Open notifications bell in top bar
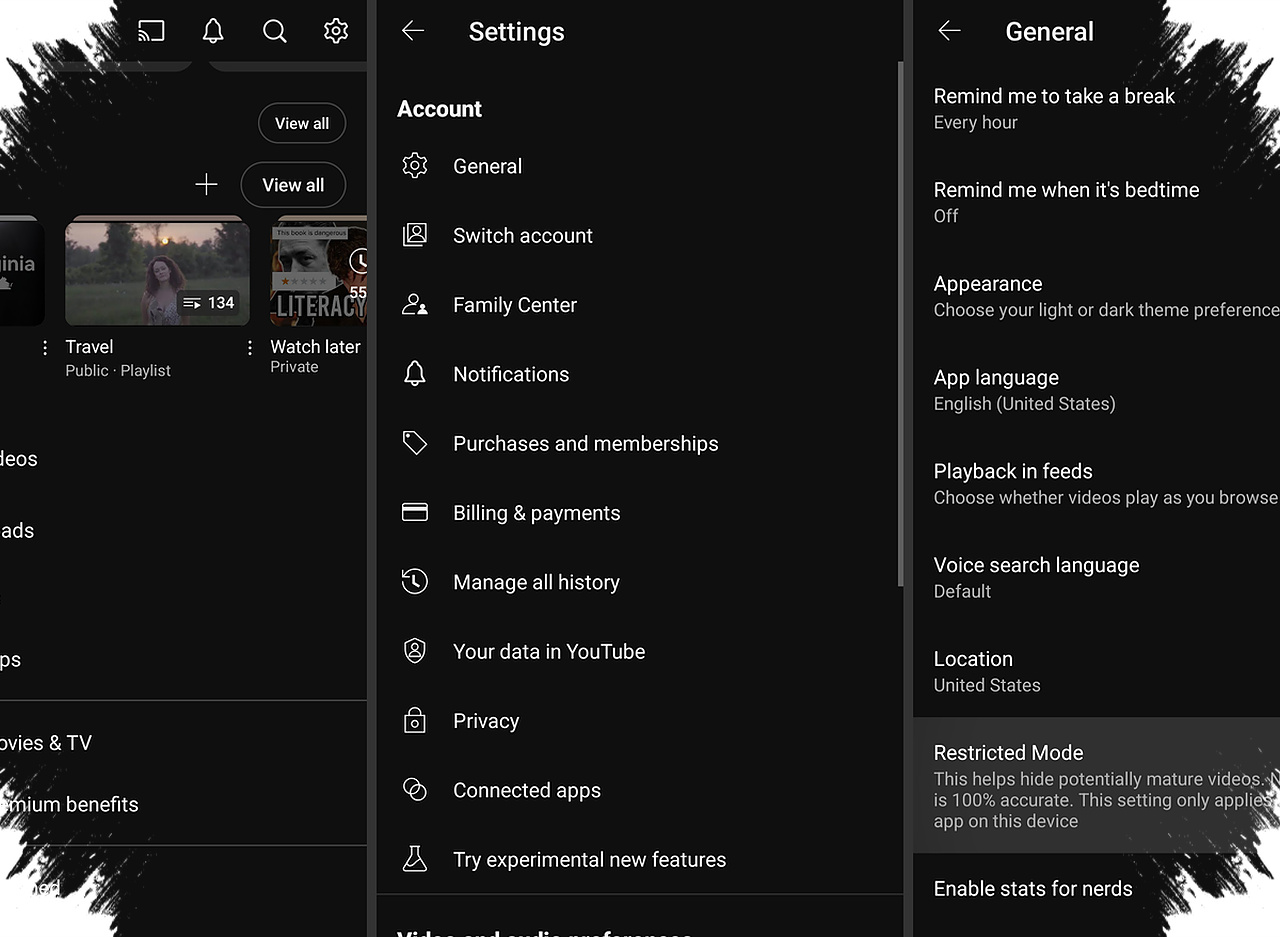 point(213,31)
